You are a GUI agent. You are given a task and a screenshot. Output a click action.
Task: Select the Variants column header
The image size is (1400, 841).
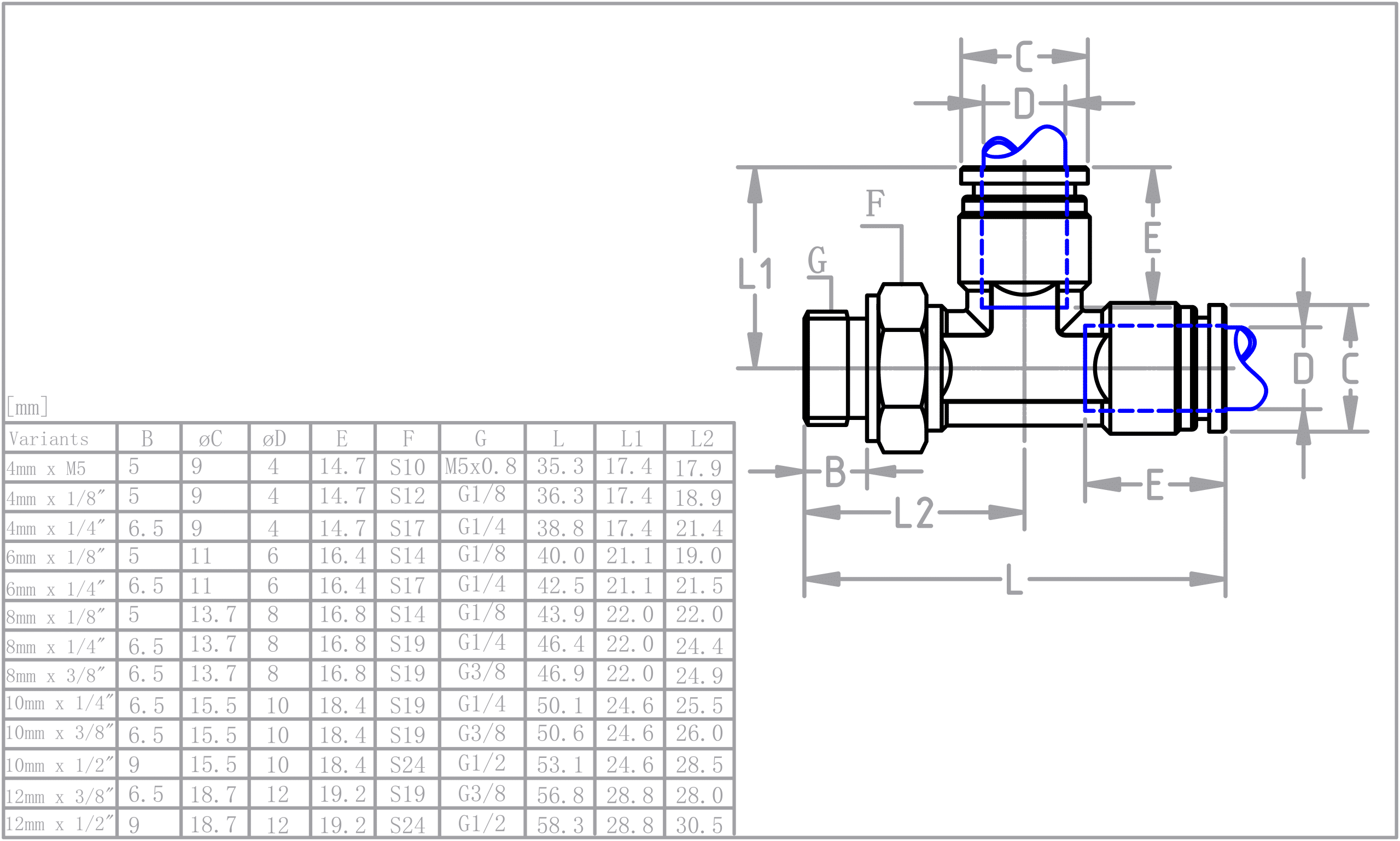pyautogui.click(x=49, y=439)
